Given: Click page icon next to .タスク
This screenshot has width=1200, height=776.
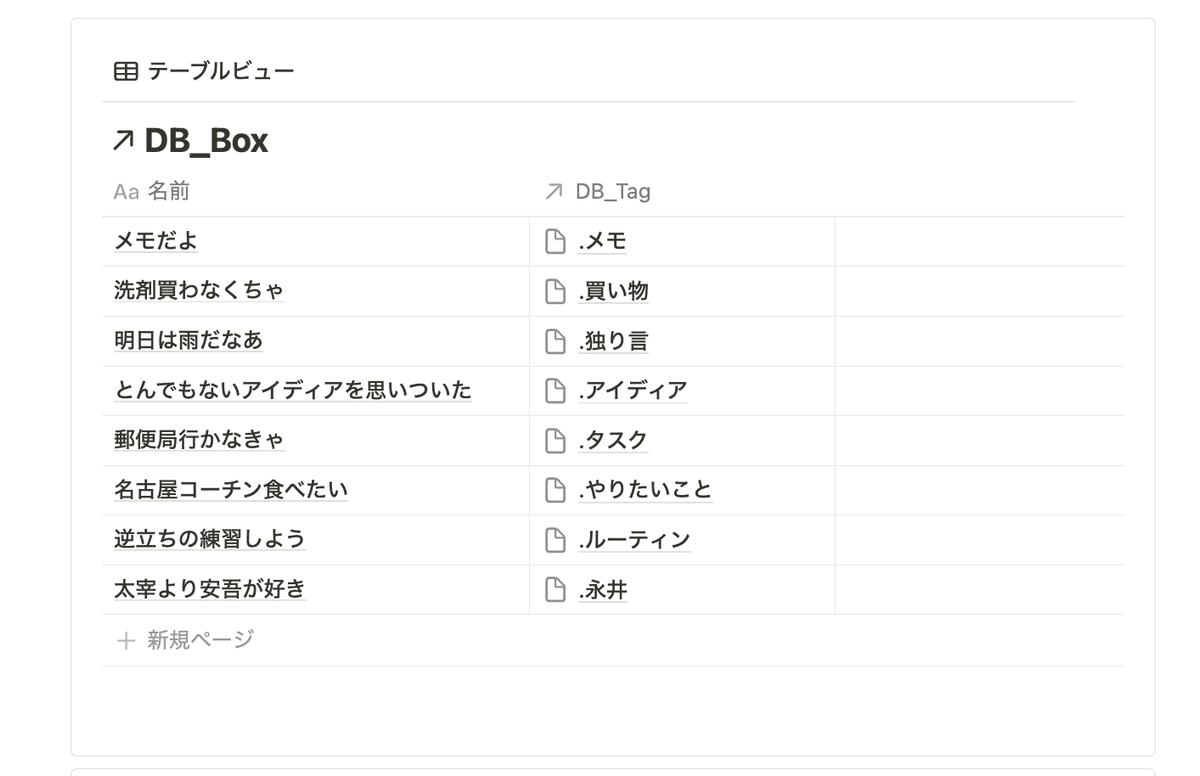Looking at the screenshot, I should [x=555, y=440].
